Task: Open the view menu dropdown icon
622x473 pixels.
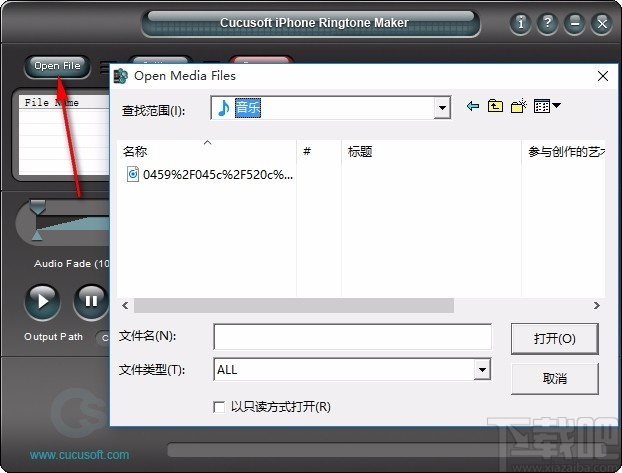Action: point(547,106)
